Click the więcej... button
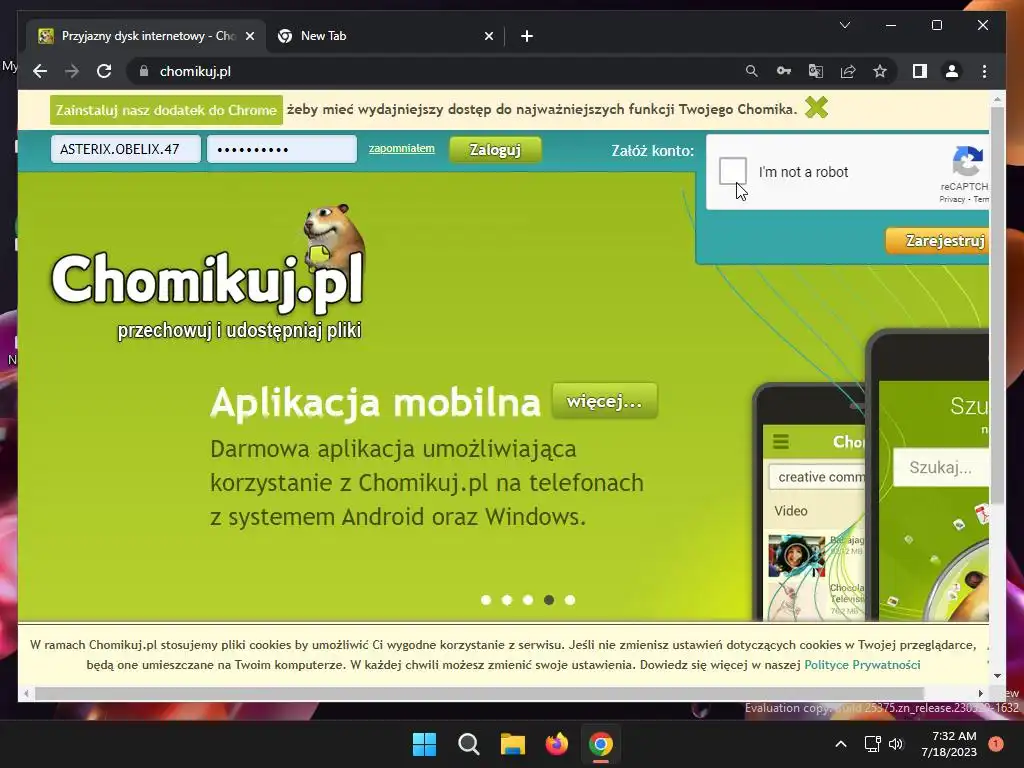 coord(604,400)
